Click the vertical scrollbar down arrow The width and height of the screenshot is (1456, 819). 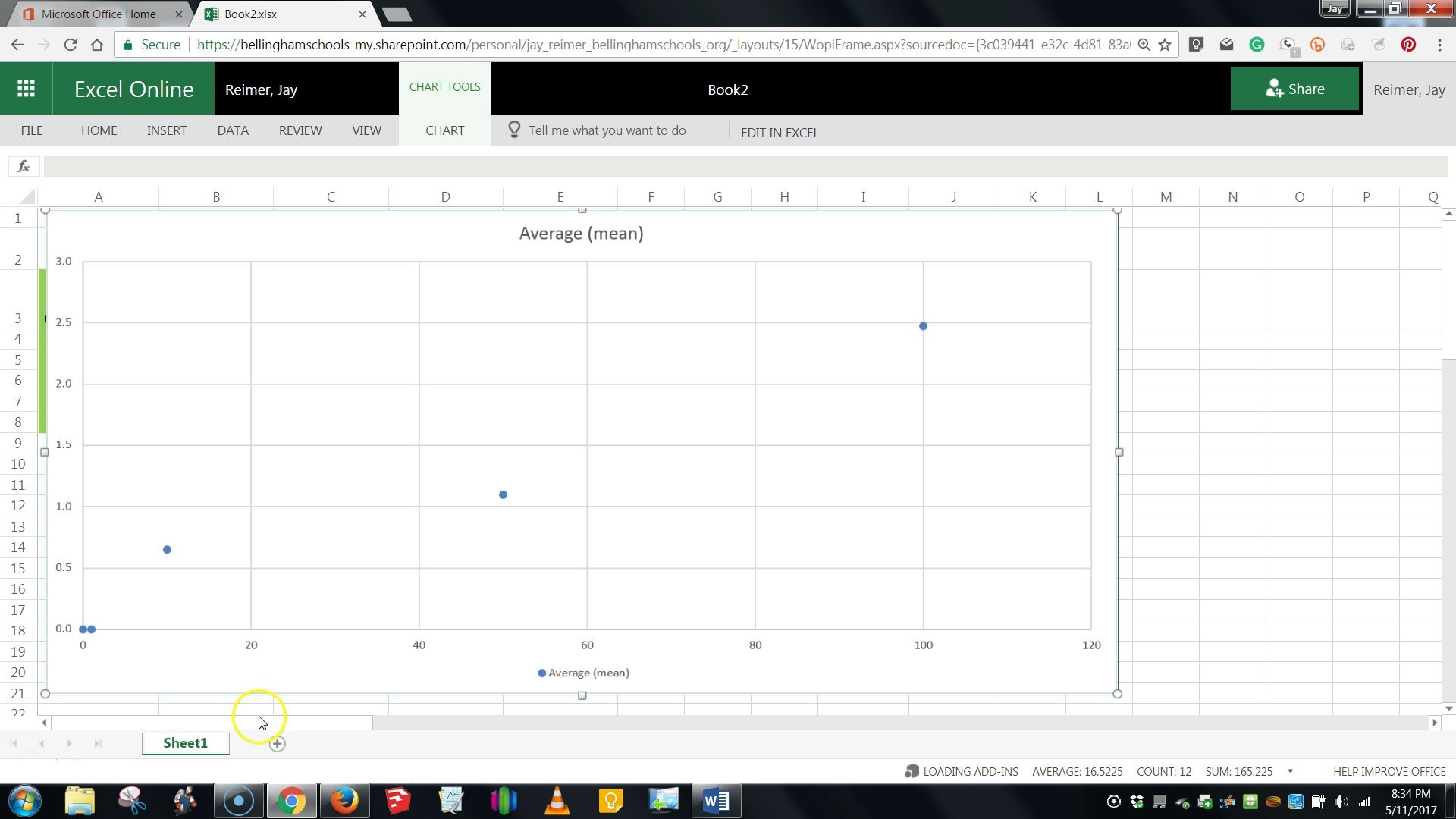pos(1448,708)
